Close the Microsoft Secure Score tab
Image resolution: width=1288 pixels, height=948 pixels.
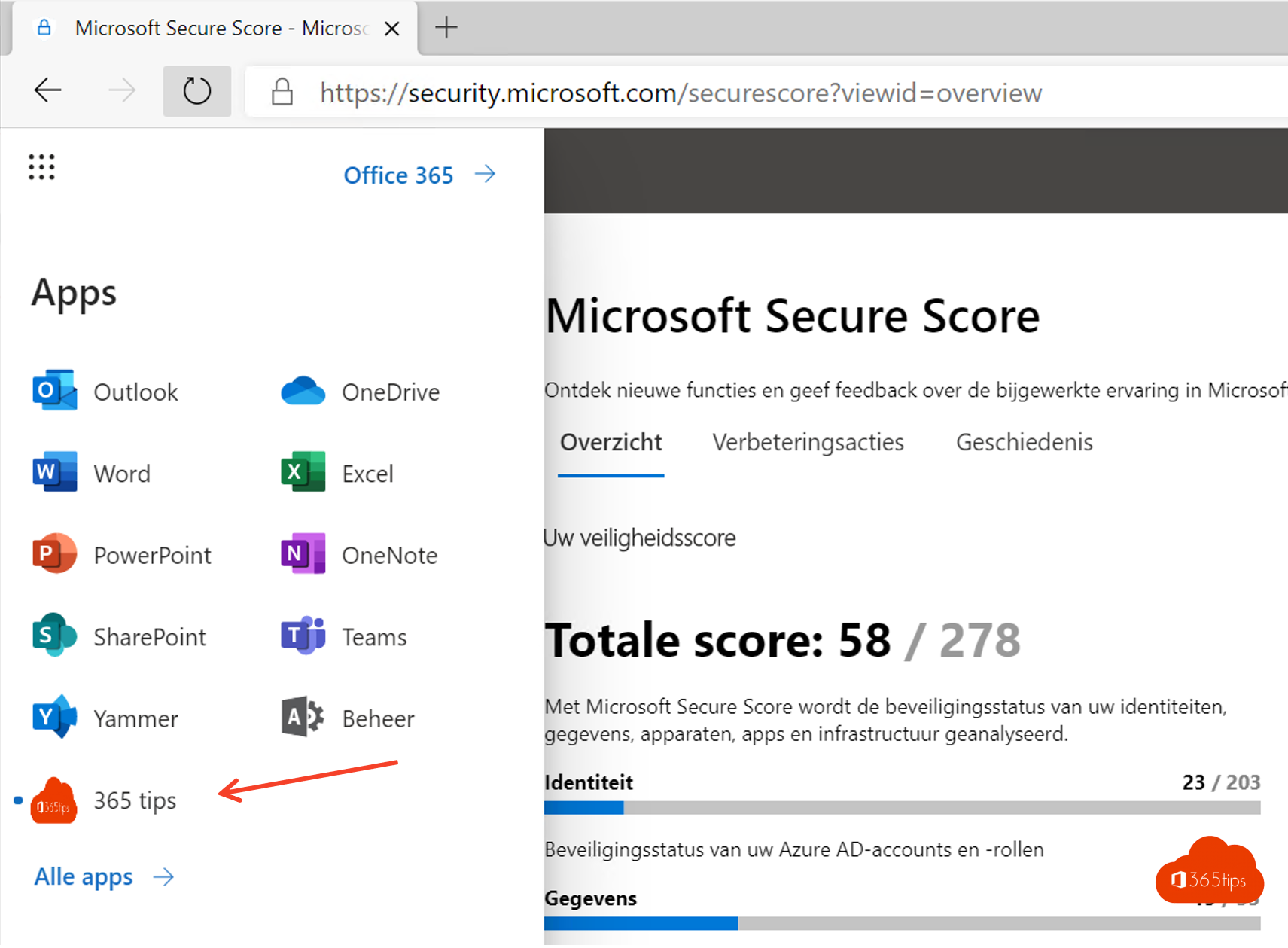(x=391, y=29)
